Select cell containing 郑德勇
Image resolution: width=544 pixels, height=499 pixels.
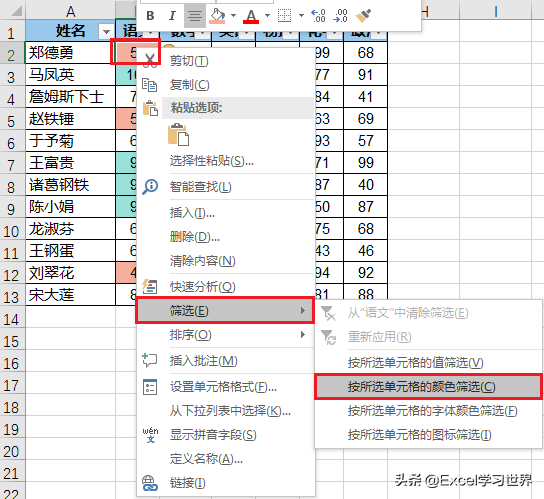(70, 53)
